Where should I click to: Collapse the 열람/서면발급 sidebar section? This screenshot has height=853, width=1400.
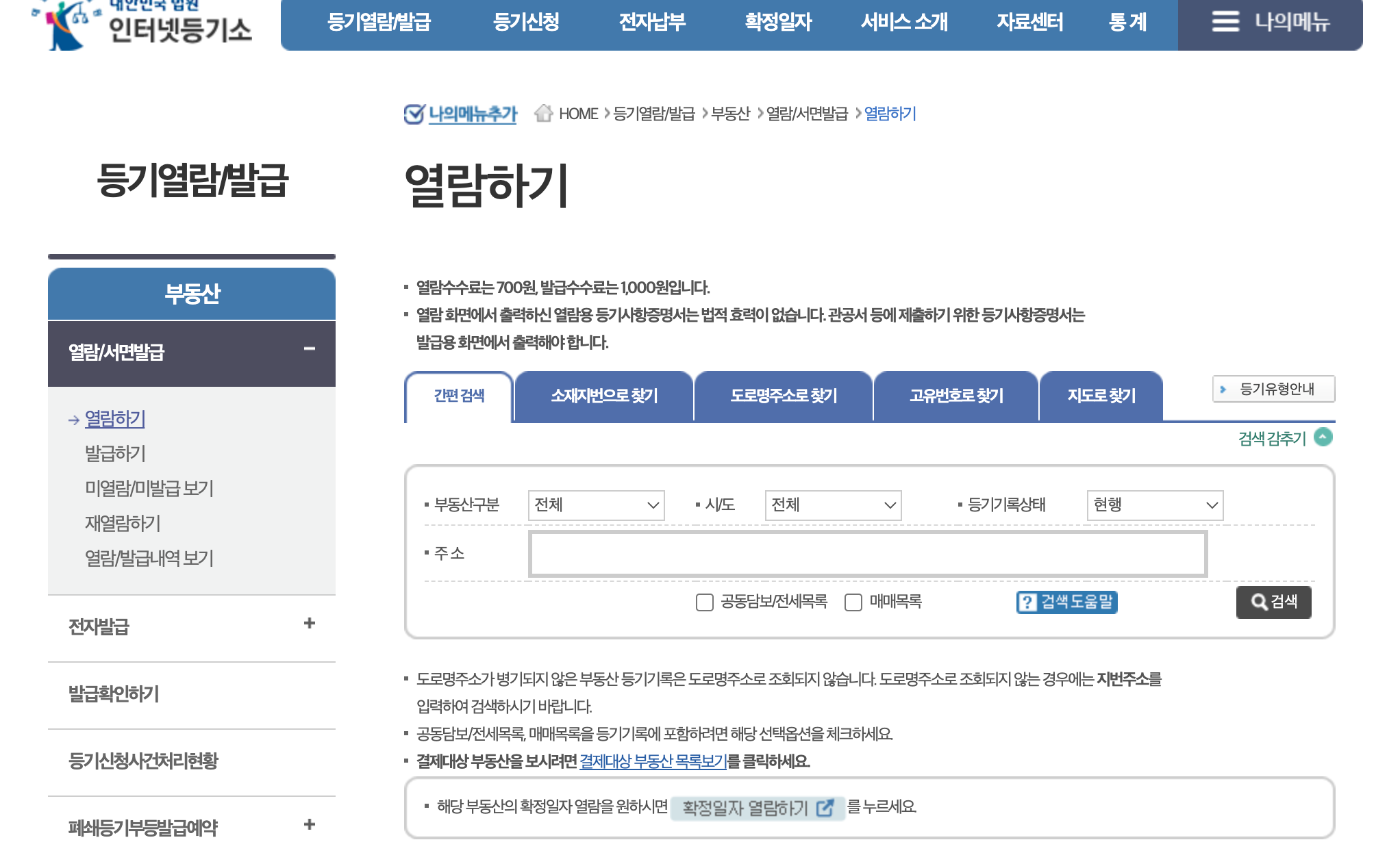[310, 349]
